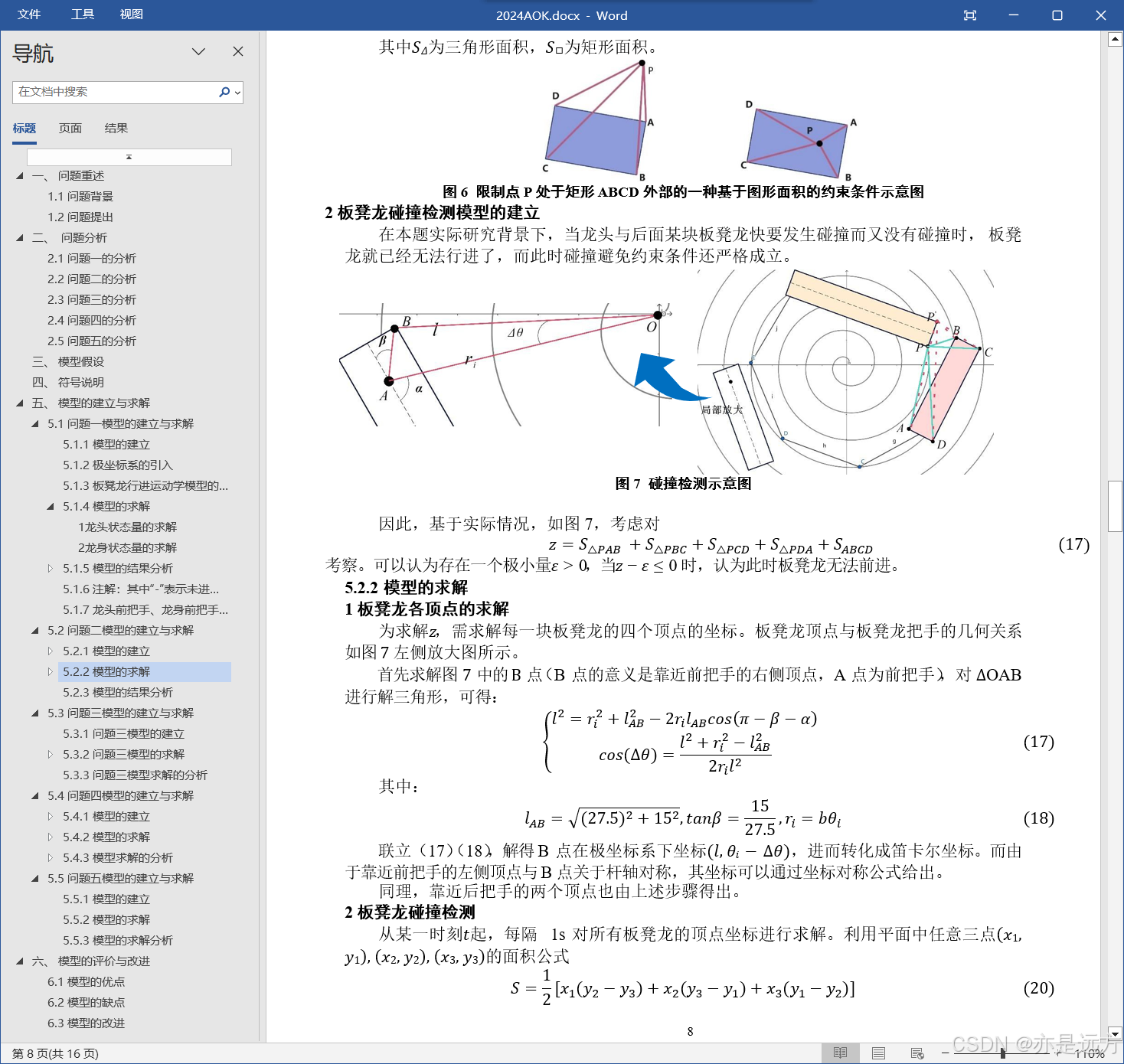Go to heading 5.5.2 模型的求解

click(x=106, y=920)
